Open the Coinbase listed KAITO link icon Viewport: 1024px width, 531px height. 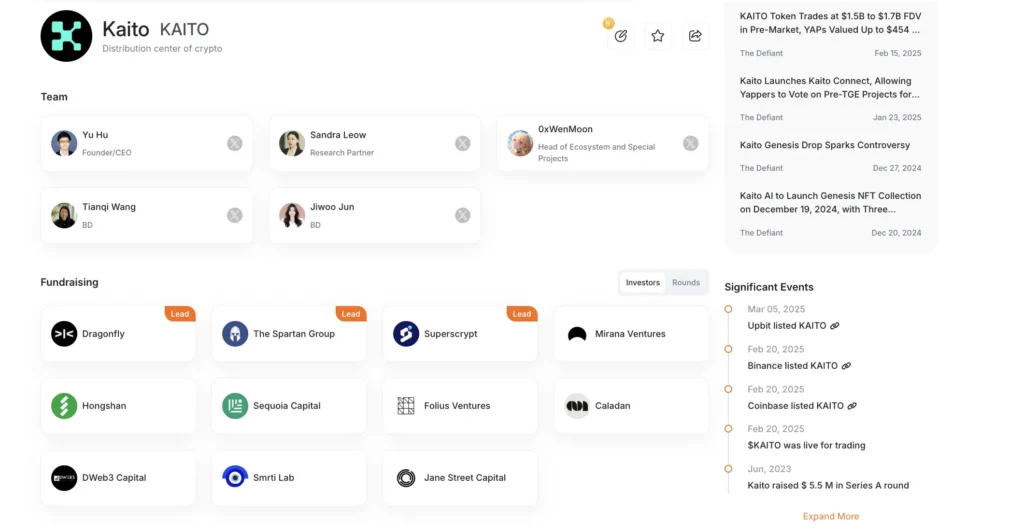click(852, 406)
